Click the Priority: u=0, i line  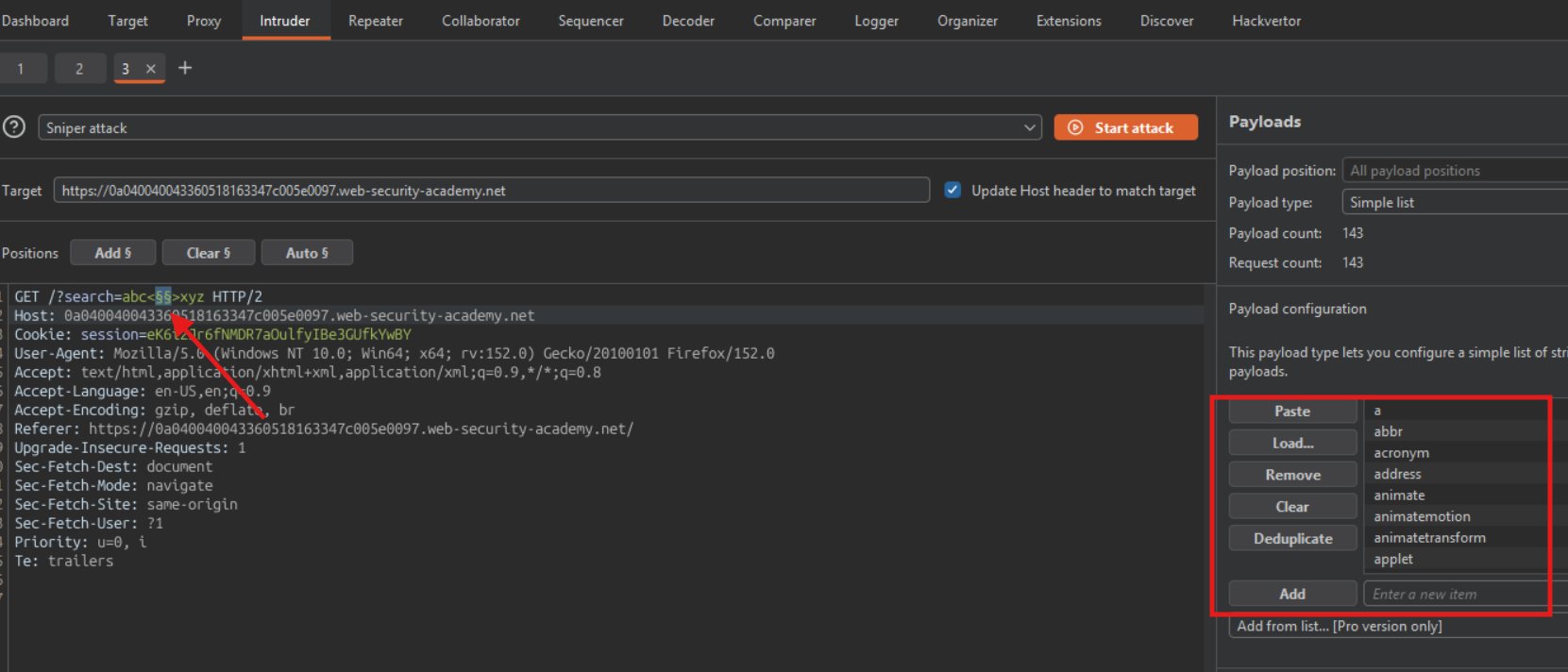pos(80,542)
